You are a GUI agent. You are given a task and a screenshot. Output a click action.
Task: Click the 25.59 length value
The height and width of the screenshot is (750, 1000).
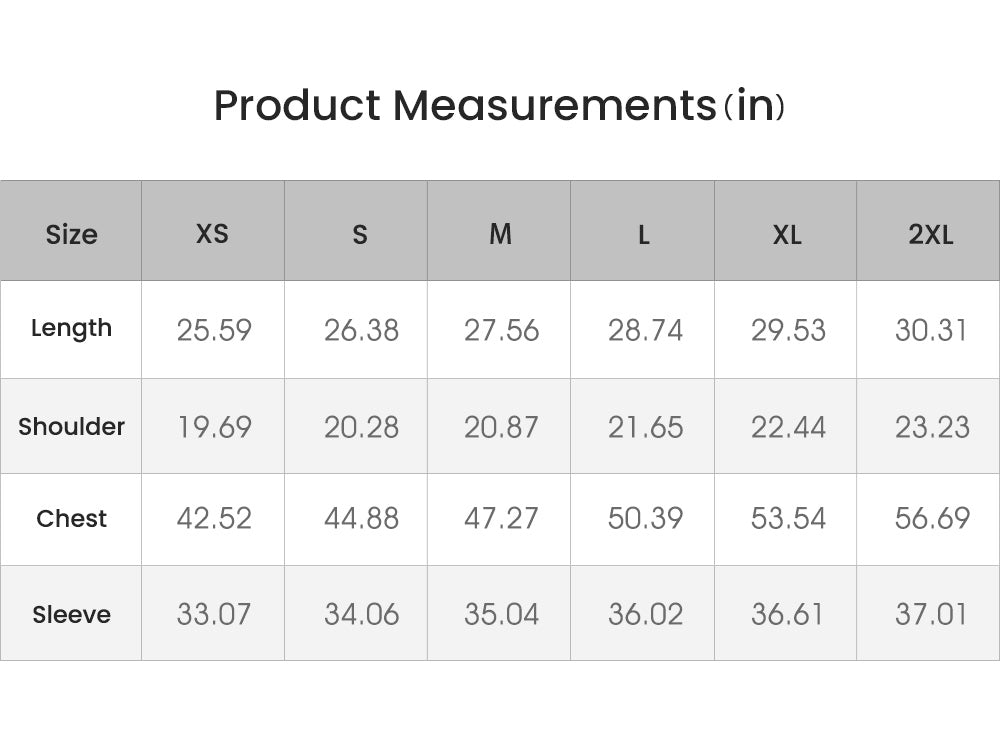(x=214, y=330)
